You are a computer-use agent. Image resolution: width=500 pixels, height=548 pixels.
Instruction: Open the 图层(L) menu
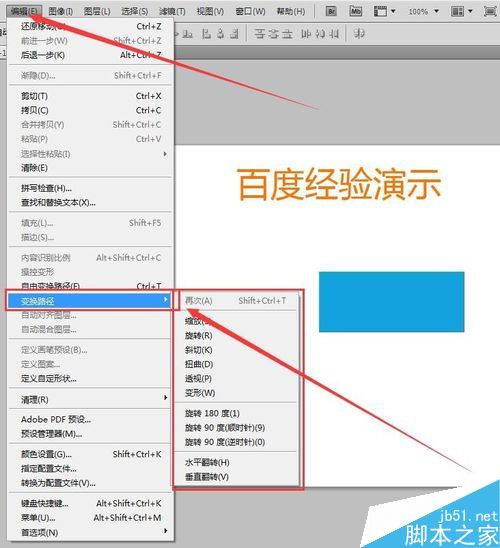(97, 12)
